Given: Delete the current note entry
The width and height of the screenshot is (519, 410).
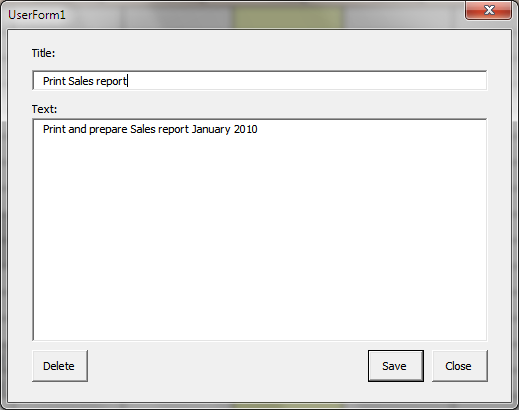Looking at the screenshot, I should click(60, 366).
